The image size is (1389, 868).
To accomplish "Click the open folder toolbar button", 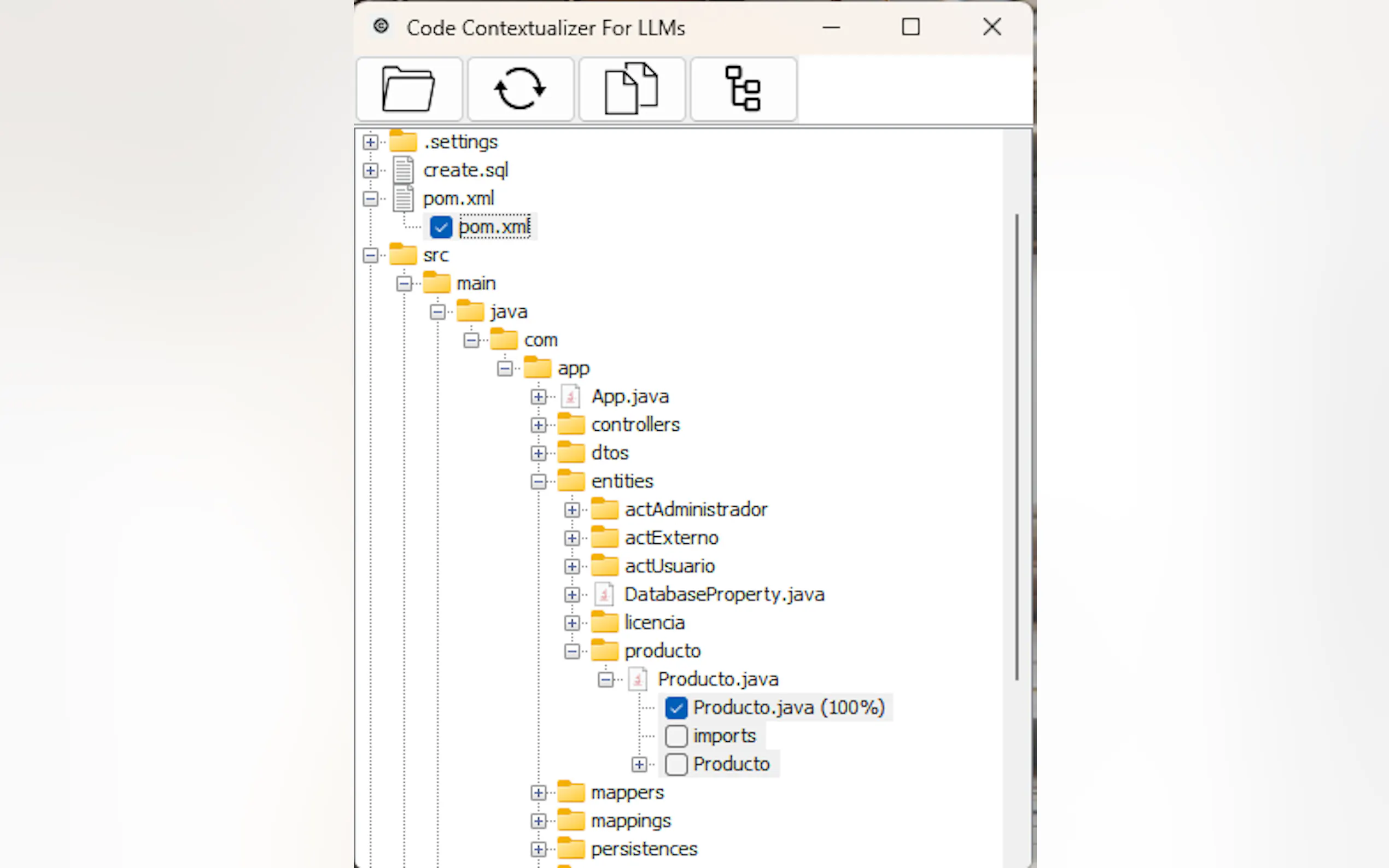I will point(408,89).
